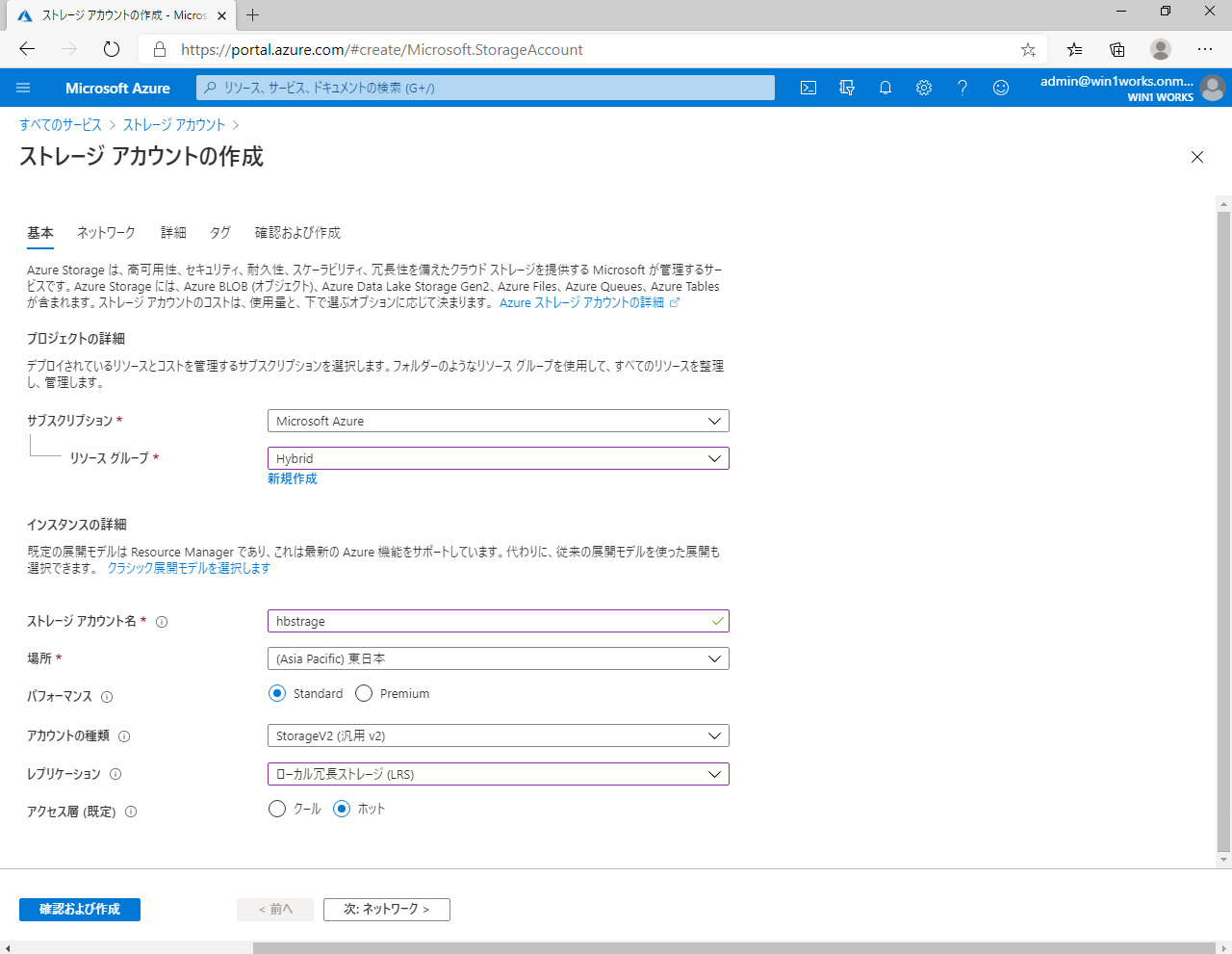Open the feedback smiley icon

(1001, 88)
